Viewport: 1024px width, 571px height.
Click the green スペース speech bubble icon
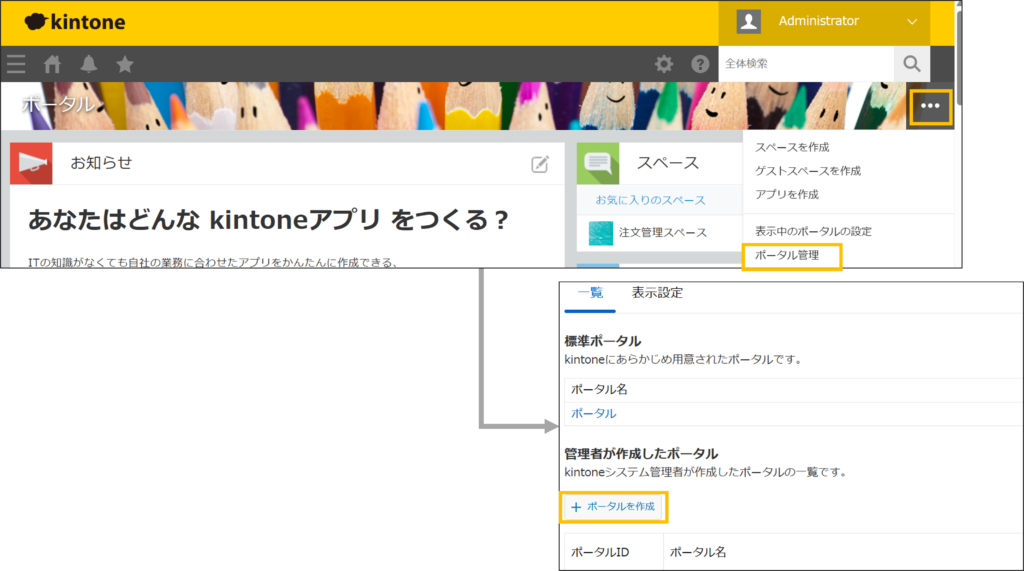[x=598, y=163]
